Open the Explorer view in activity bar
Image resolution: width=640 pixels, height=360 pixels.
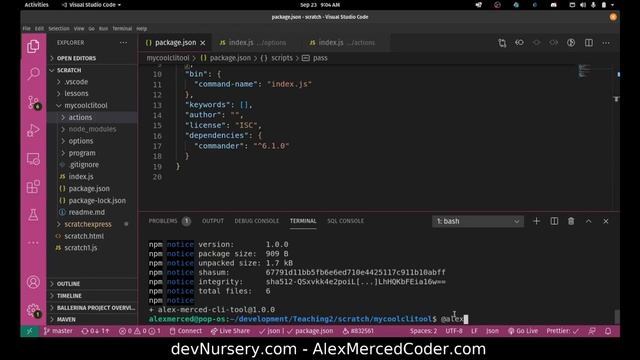click(x=33, y=47)
